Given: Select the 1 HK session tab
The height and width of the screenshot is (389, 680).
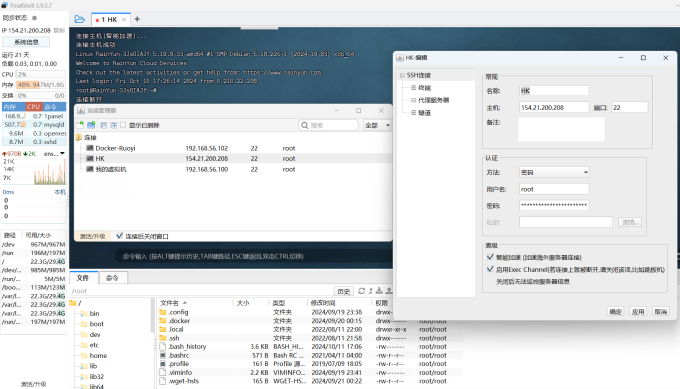Looking at the screenshot, I should (110, 20).
